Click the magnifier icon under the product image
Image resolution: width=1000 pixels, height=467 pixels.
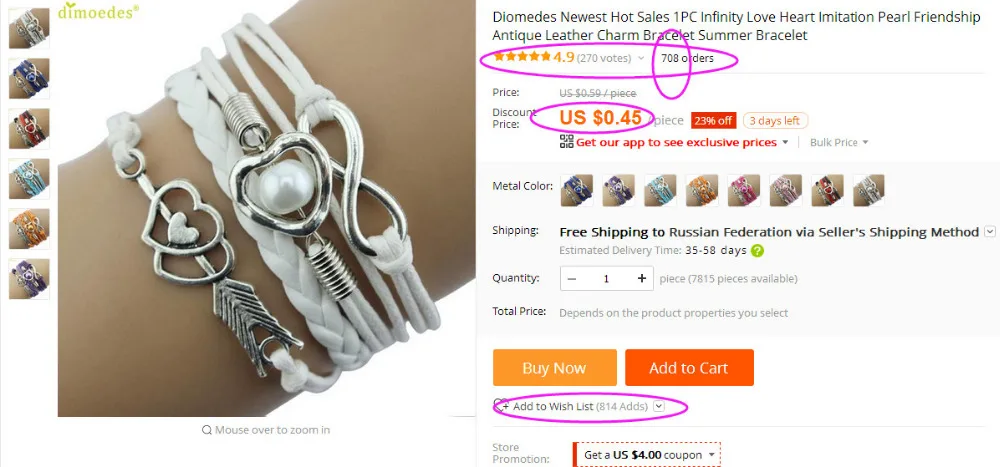(207, 430)
